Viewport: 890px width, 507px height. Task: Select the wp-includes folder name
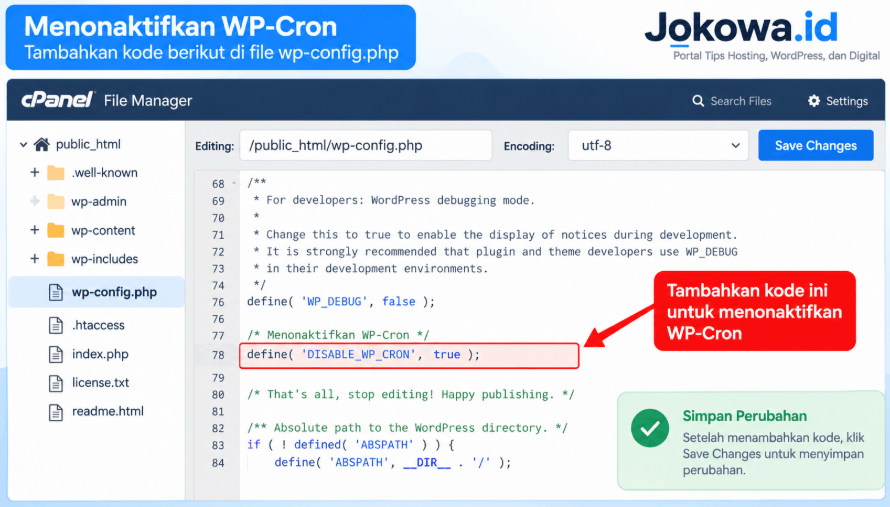[x=104, y=259]
